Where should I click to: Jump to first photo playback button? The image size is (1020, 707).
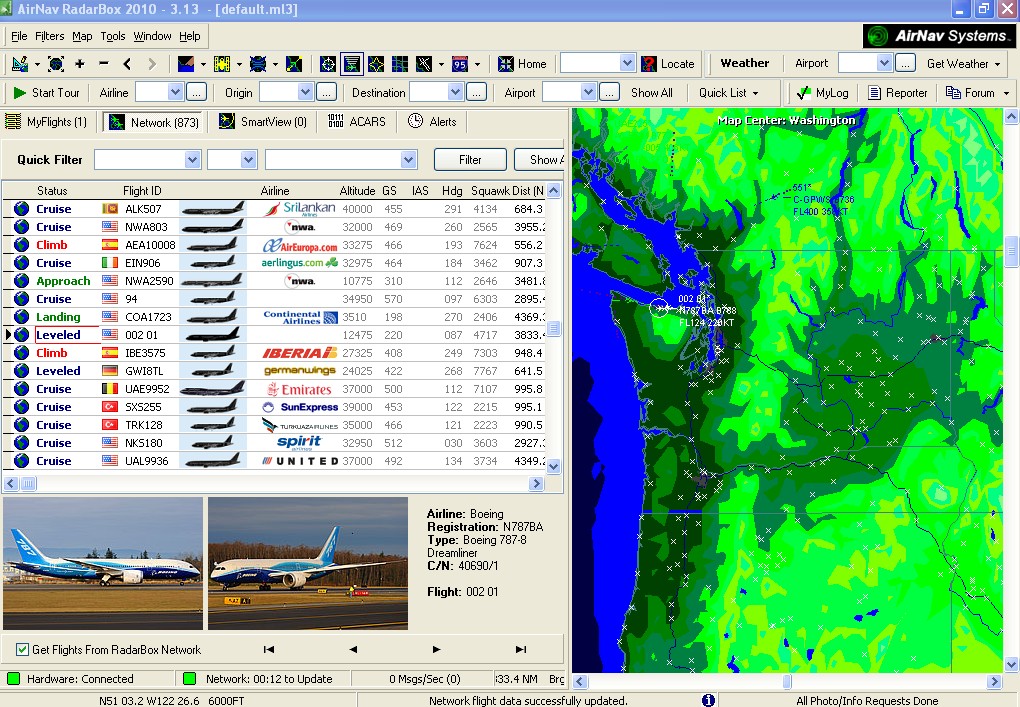pyautogui.click(x=268, y=649)
